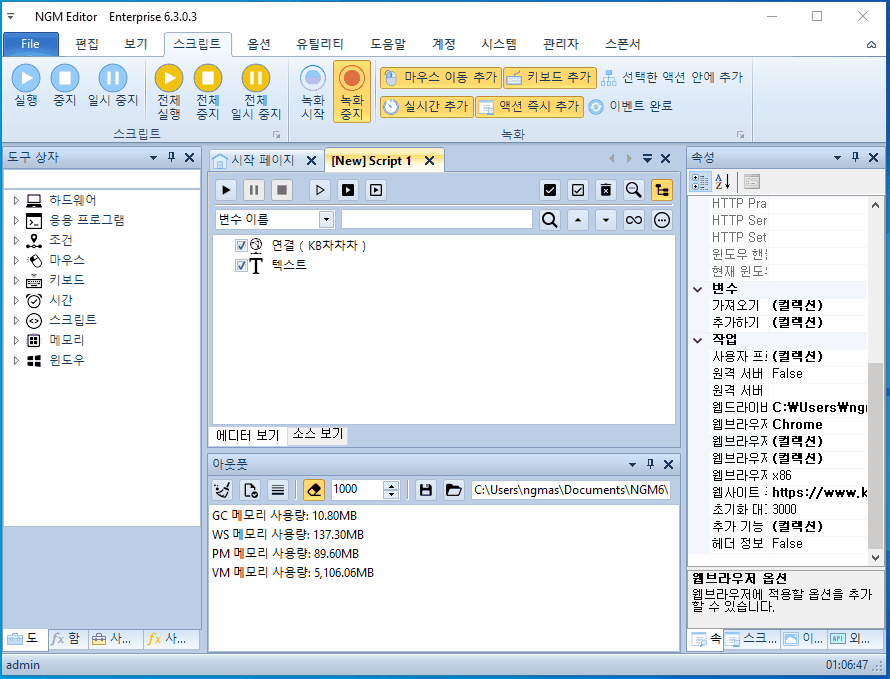The height and width of the screenshot is (679, 890).
Task: Expand the 시간 tree node
Action: tap(16, 300)
